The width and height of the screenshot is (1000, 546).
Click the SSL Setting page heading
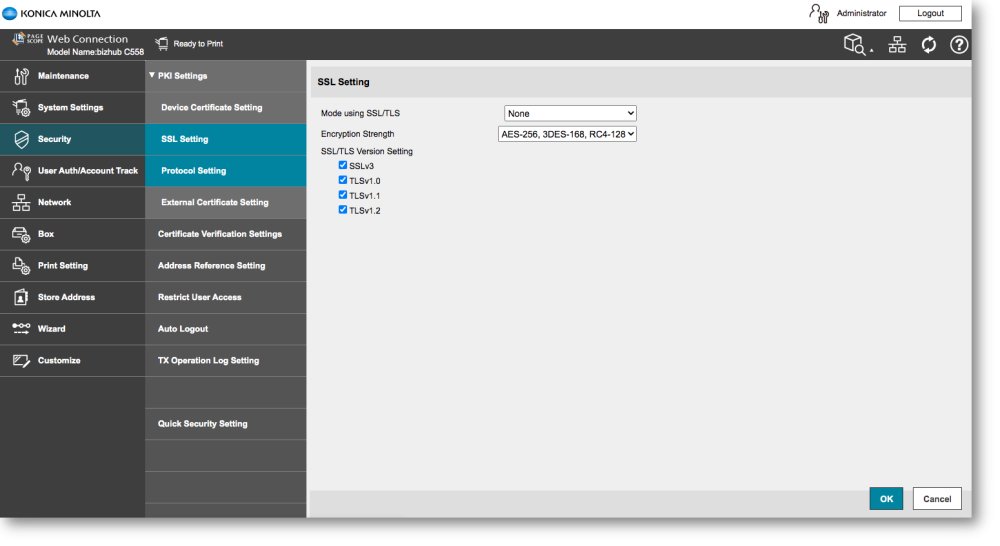(343, 82)
